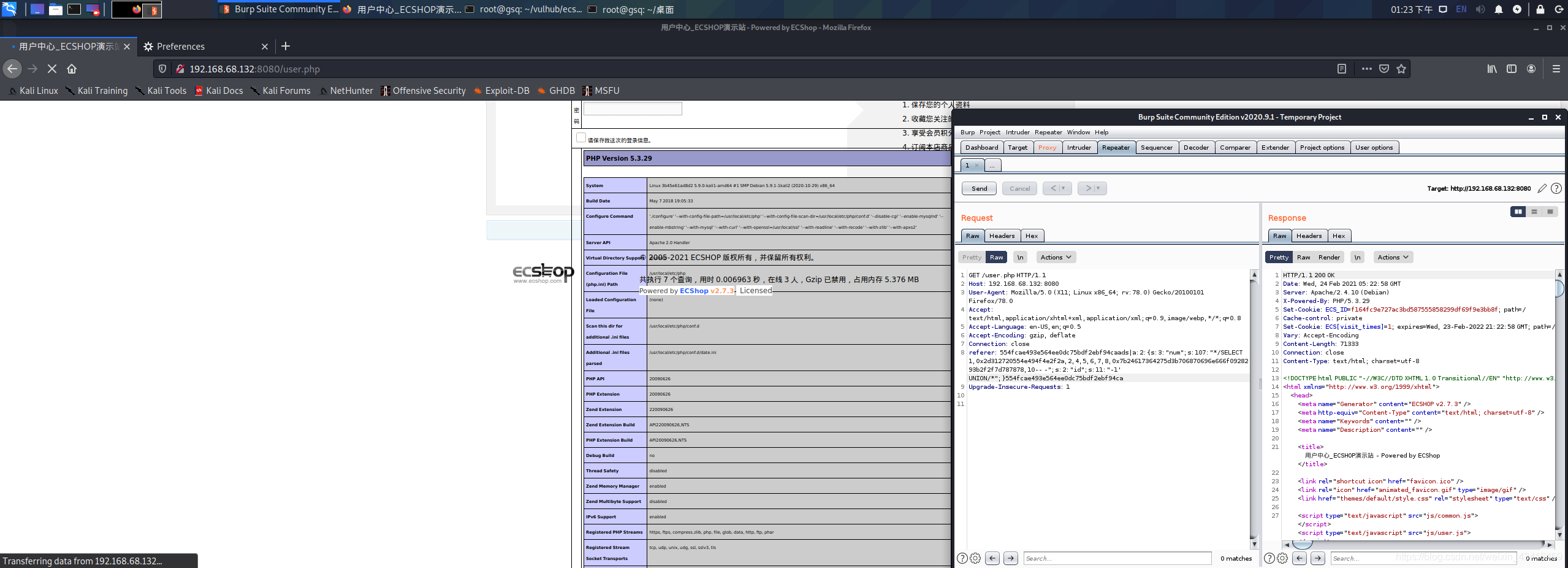
Task: Open Firefox library icon
Action: coord(1492,69)
